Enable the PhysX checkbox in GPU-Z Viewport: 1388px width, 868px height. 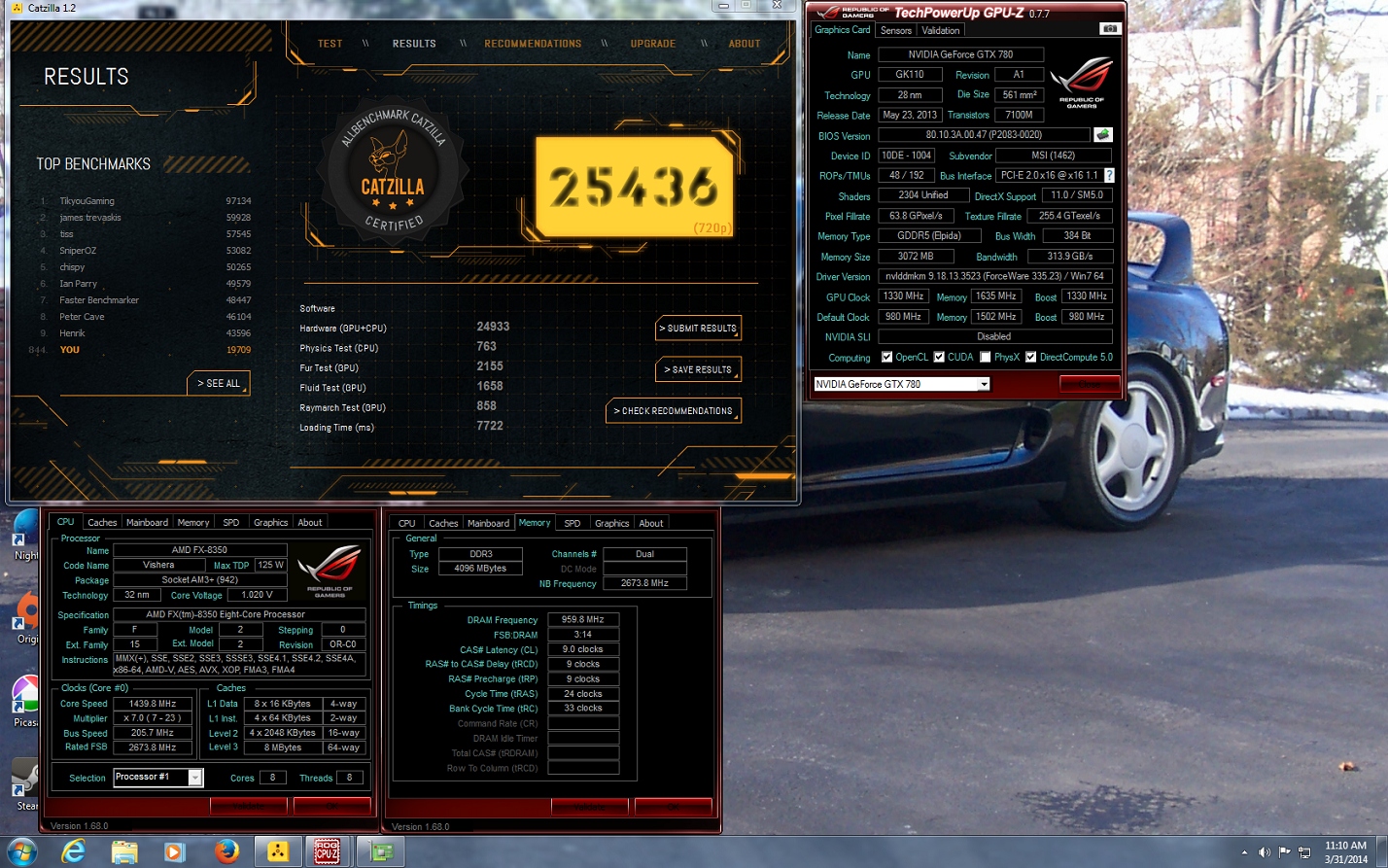coord(985,357)
